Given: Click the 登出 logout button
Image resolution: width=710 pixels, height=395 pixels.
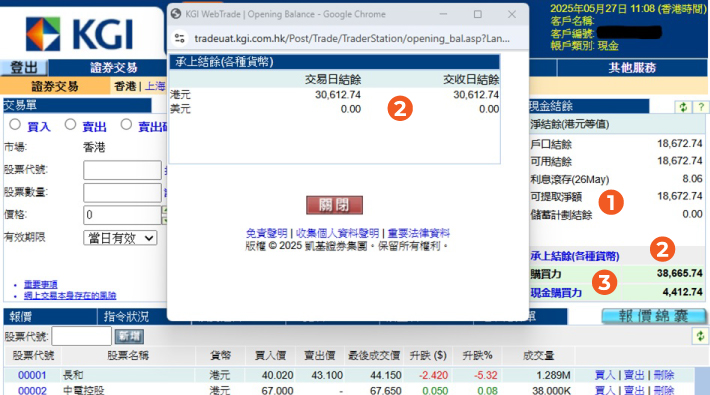Looking at the screenshot, I should pos(24,68).
